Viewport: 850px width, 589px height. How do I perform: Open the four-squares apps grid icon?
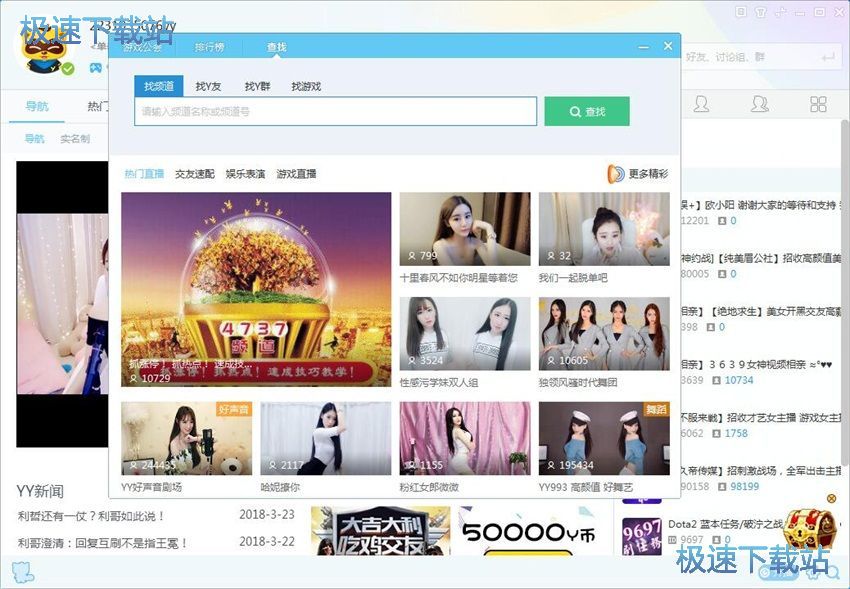click(819, 104)
